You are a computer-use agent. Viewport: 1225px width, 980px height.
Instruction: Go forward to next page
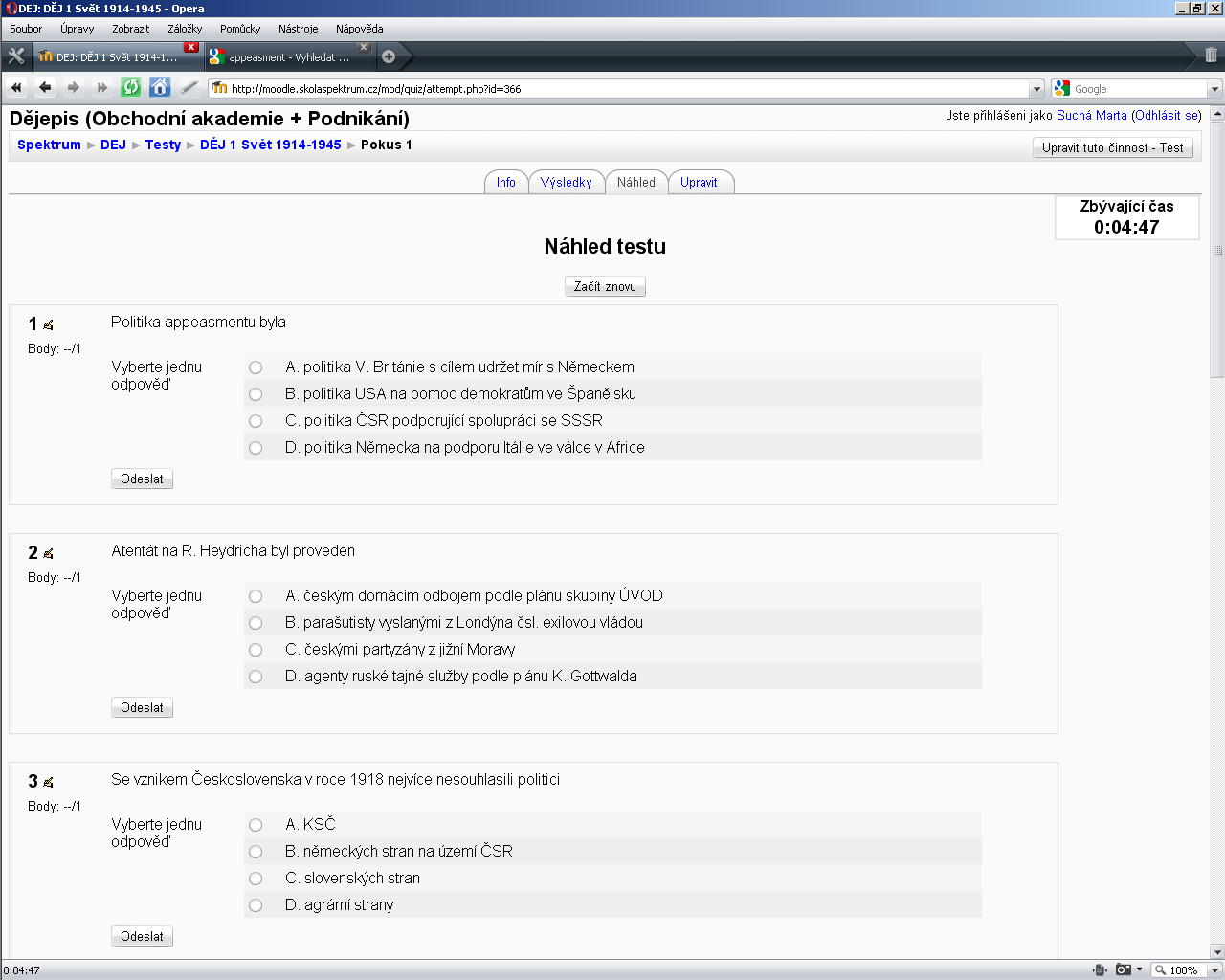(74, 87)
